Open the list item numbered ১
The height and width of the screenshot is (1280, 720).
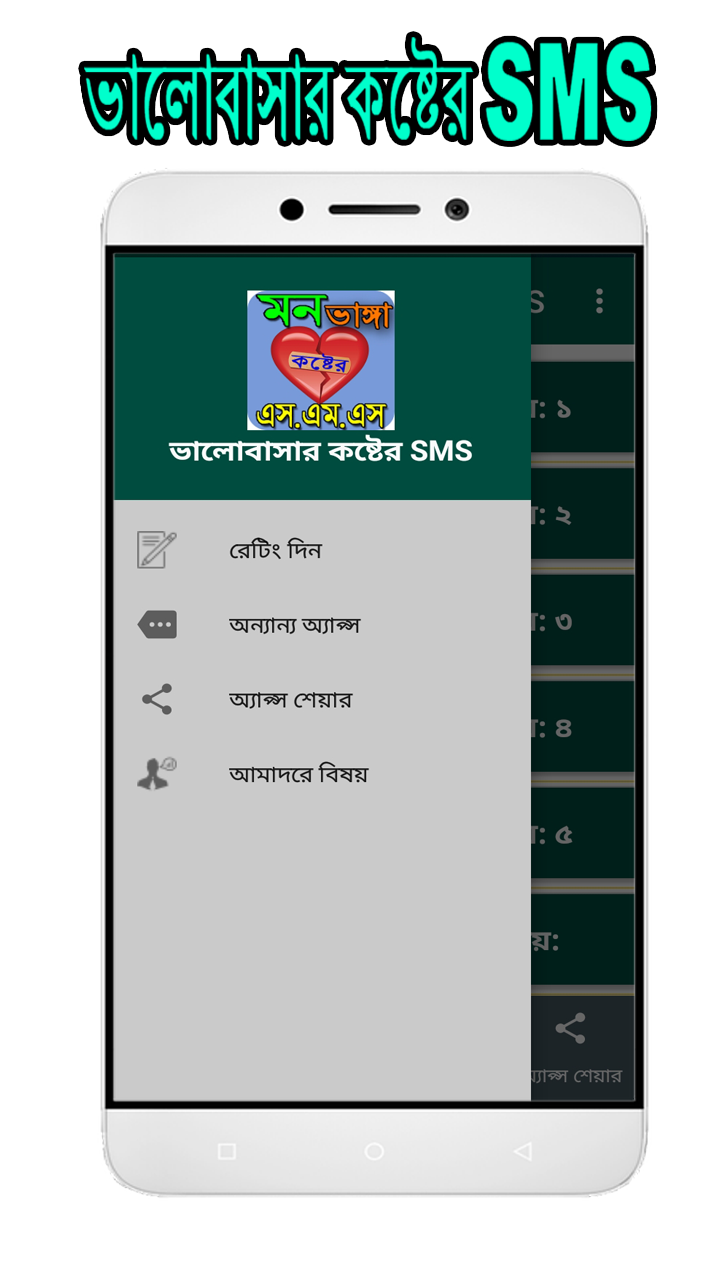coord(582,409)
